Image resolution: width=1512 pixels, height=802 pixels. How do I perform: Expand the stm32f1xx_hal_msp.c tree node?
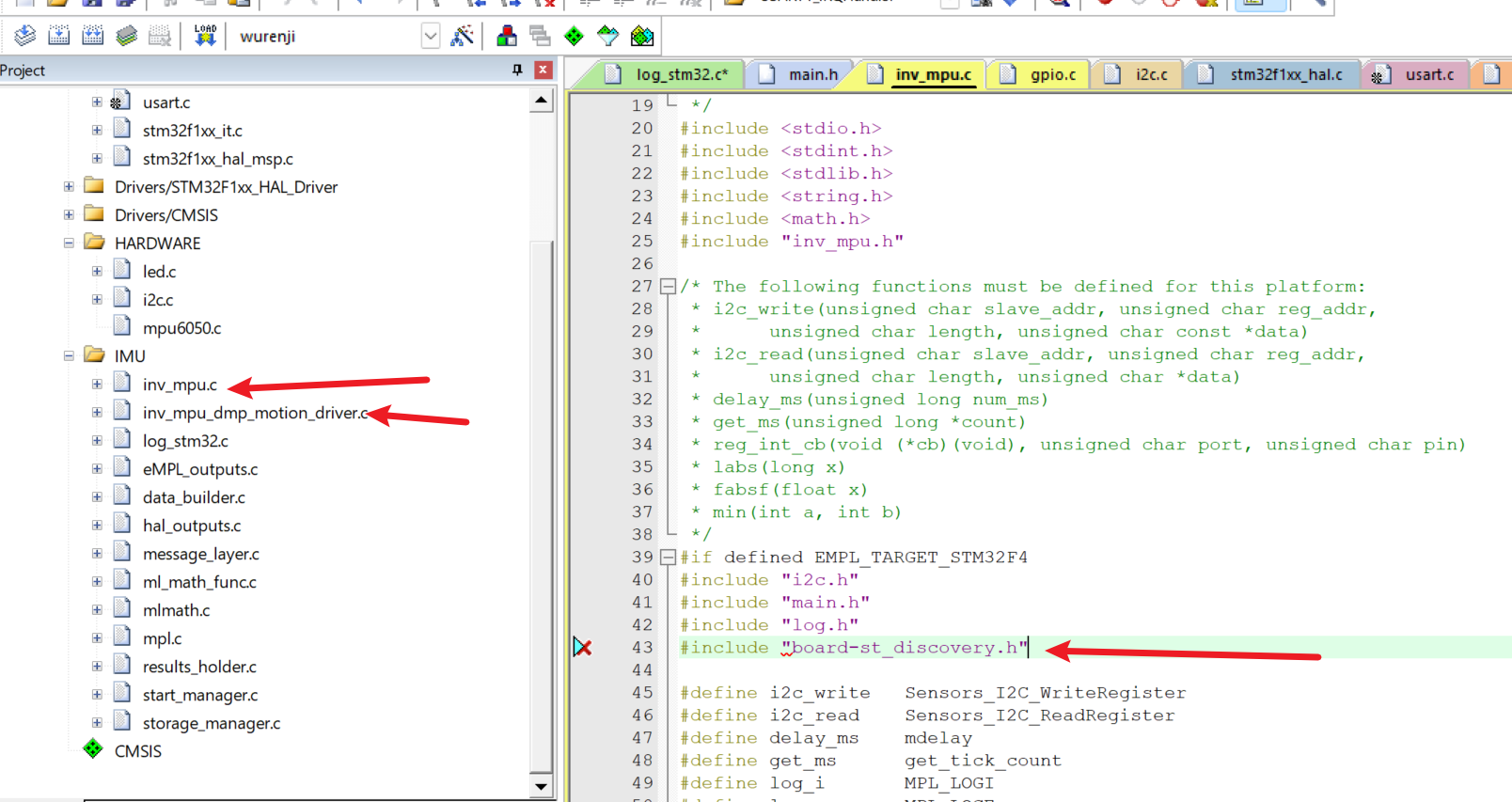[97, 158]
